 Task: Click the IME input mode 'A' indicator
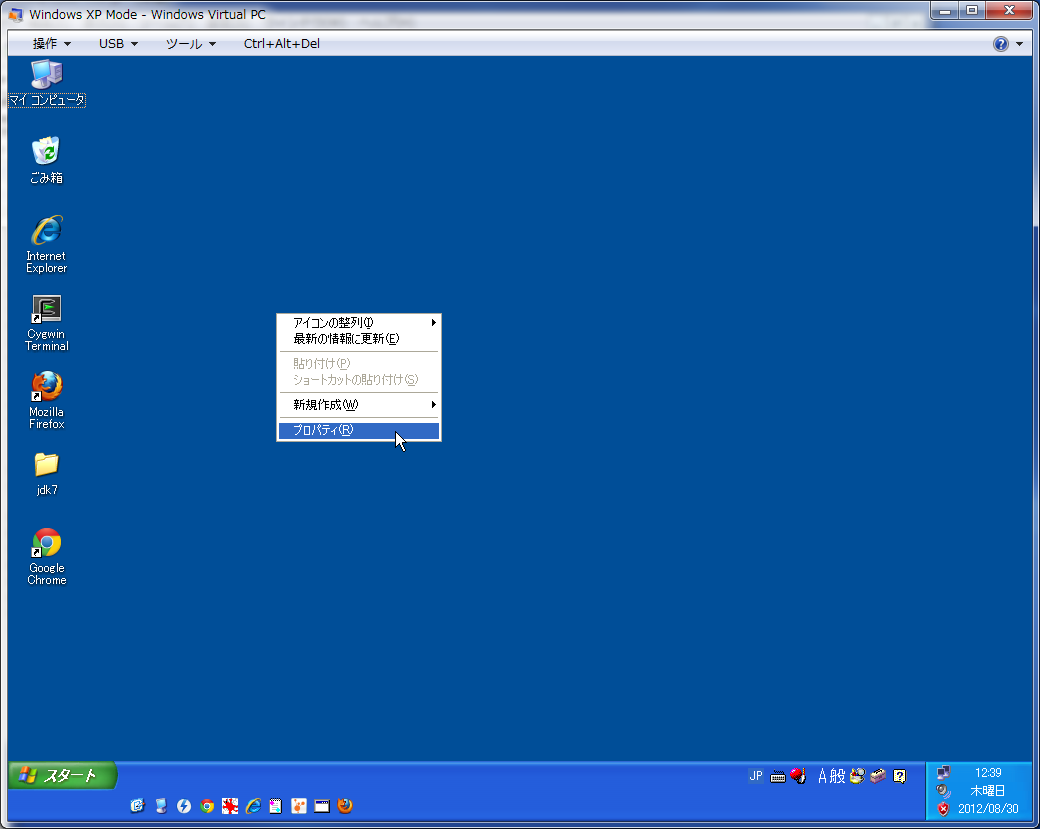pos(822,776)
